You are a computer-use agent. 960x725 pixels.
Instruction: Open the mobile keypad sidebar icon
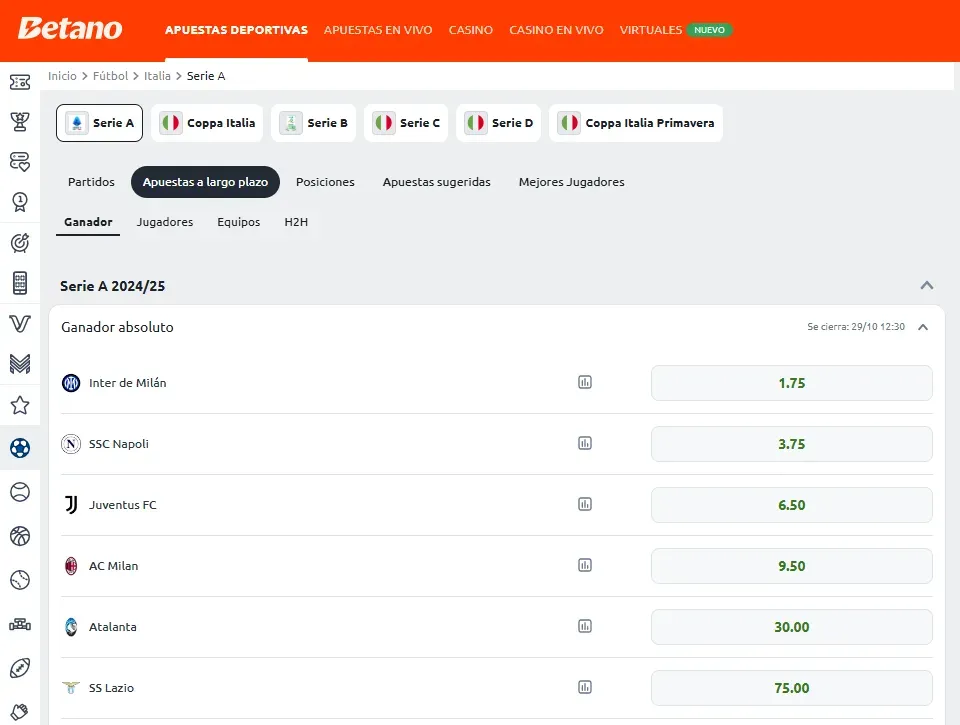pos(20,283)
